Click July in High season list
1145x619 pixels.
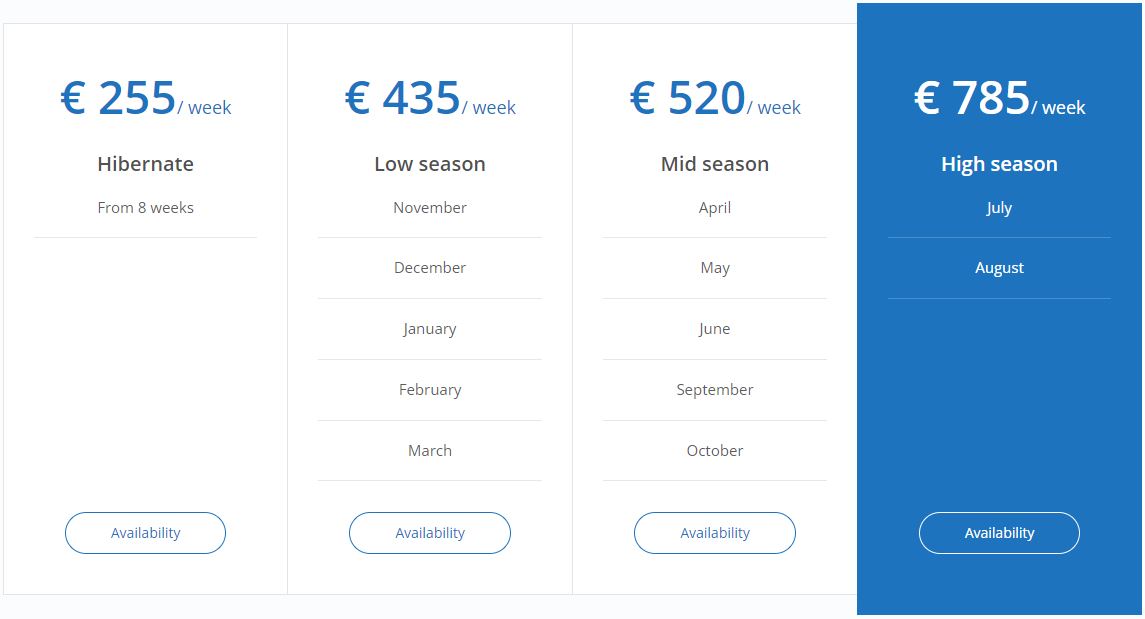[999, 208]
